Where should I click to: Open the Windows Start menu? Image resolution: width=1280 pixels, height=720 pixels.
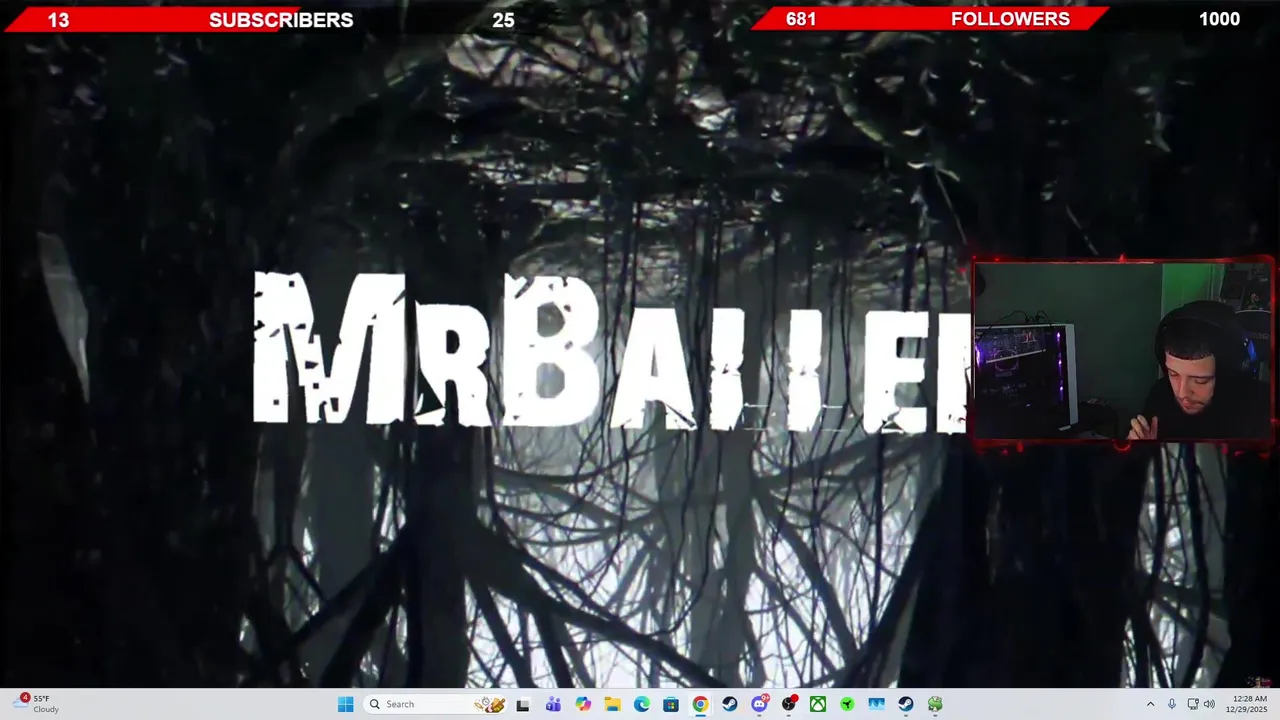click(345, 704)
